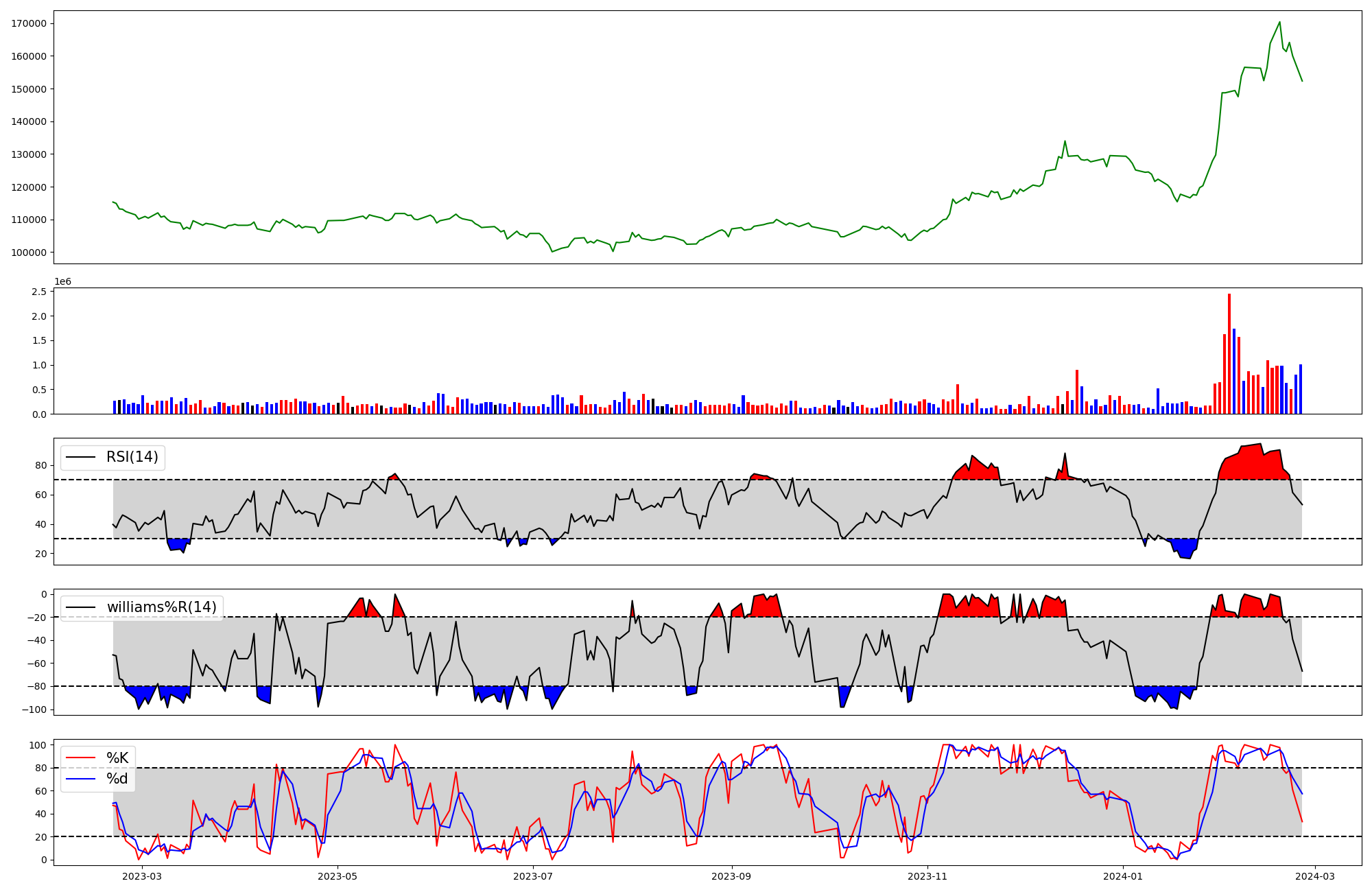Click the 2023-03 x-axis date label
Image resolution: width=1372 pixels, height=892 pixels.
pos(142,876)
